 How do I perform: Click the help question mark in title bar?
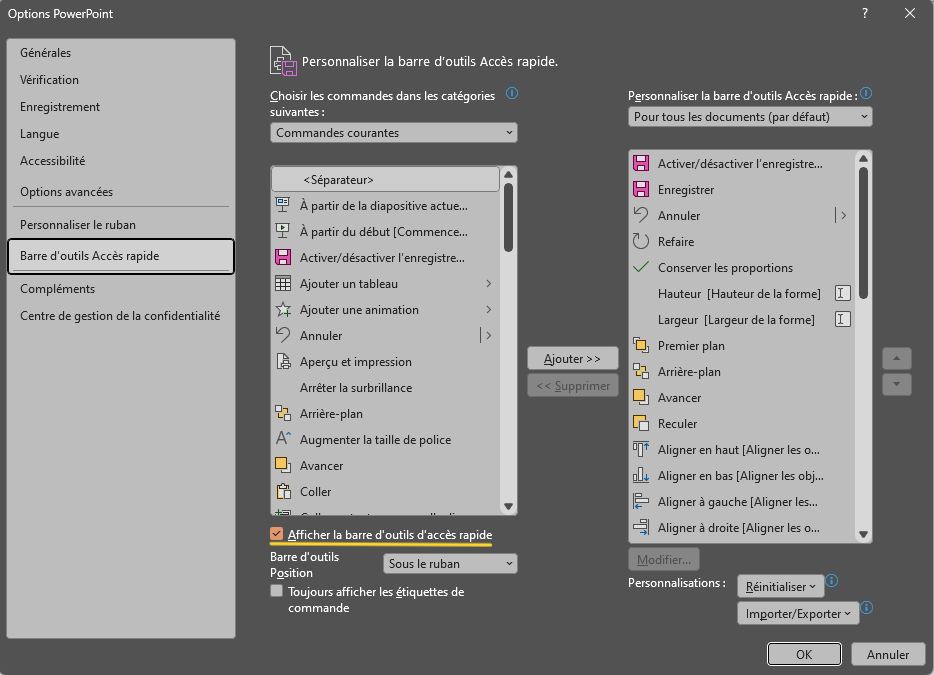864,13
